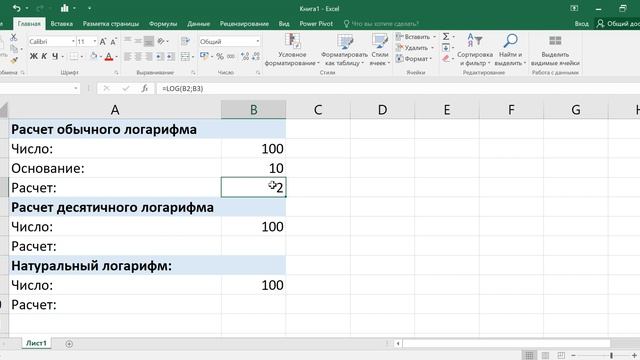Open the Power Pivot tab
The width and height of the screenshot is (640, 360).
click(x=316, y=24)
